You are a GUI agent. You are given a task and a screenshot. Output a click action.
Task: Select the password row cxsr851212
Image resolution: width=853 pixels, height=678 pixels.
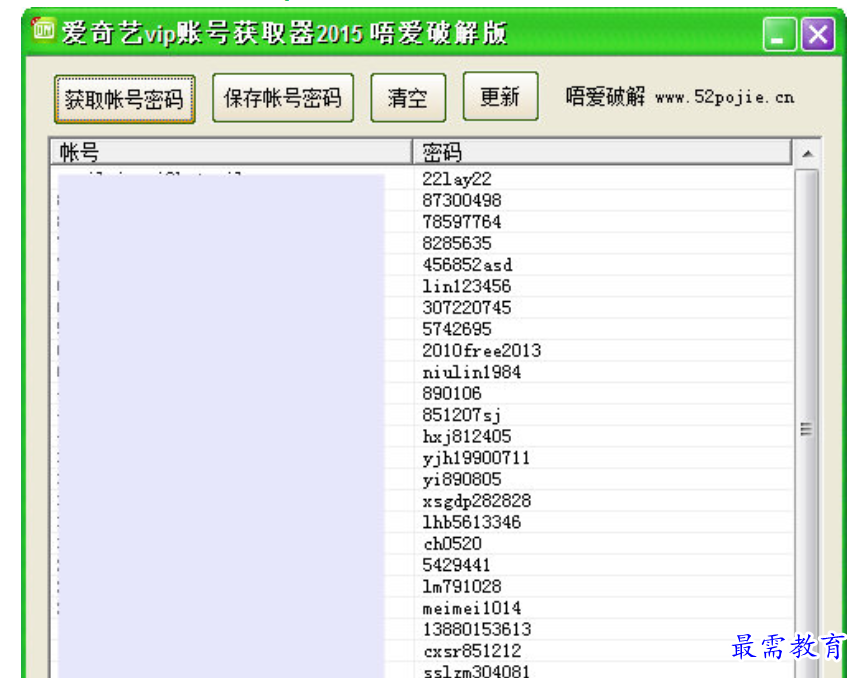point(472,650)
